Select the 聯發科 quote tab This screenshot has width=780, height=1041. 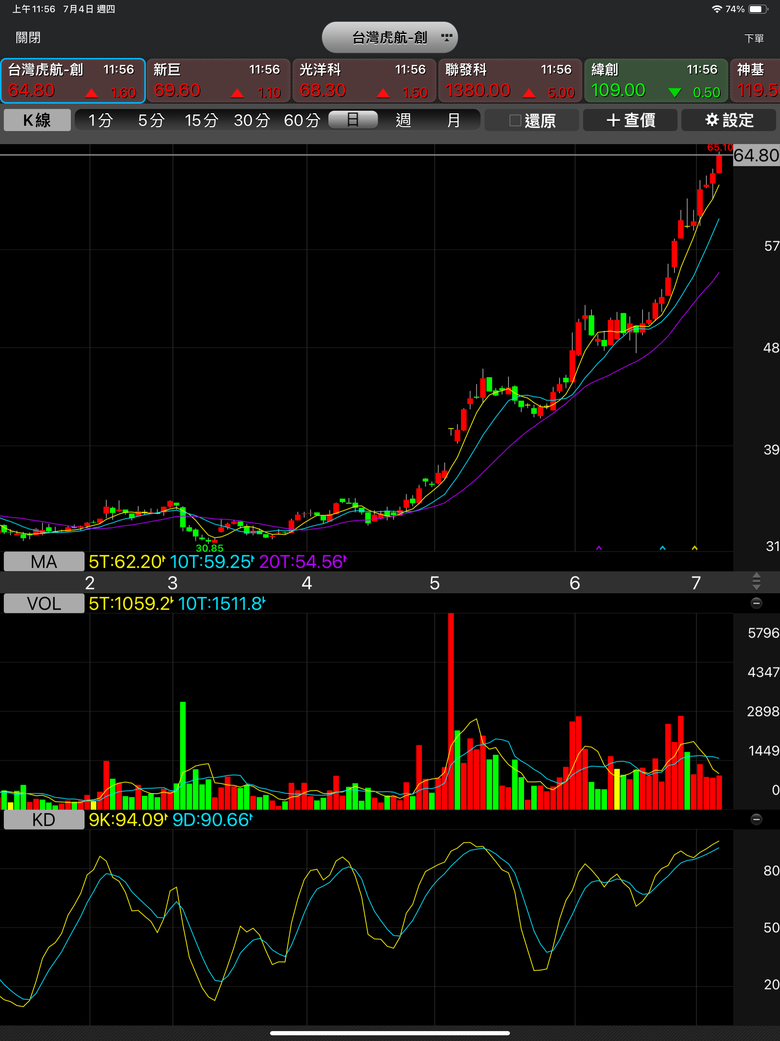point(509,80)
